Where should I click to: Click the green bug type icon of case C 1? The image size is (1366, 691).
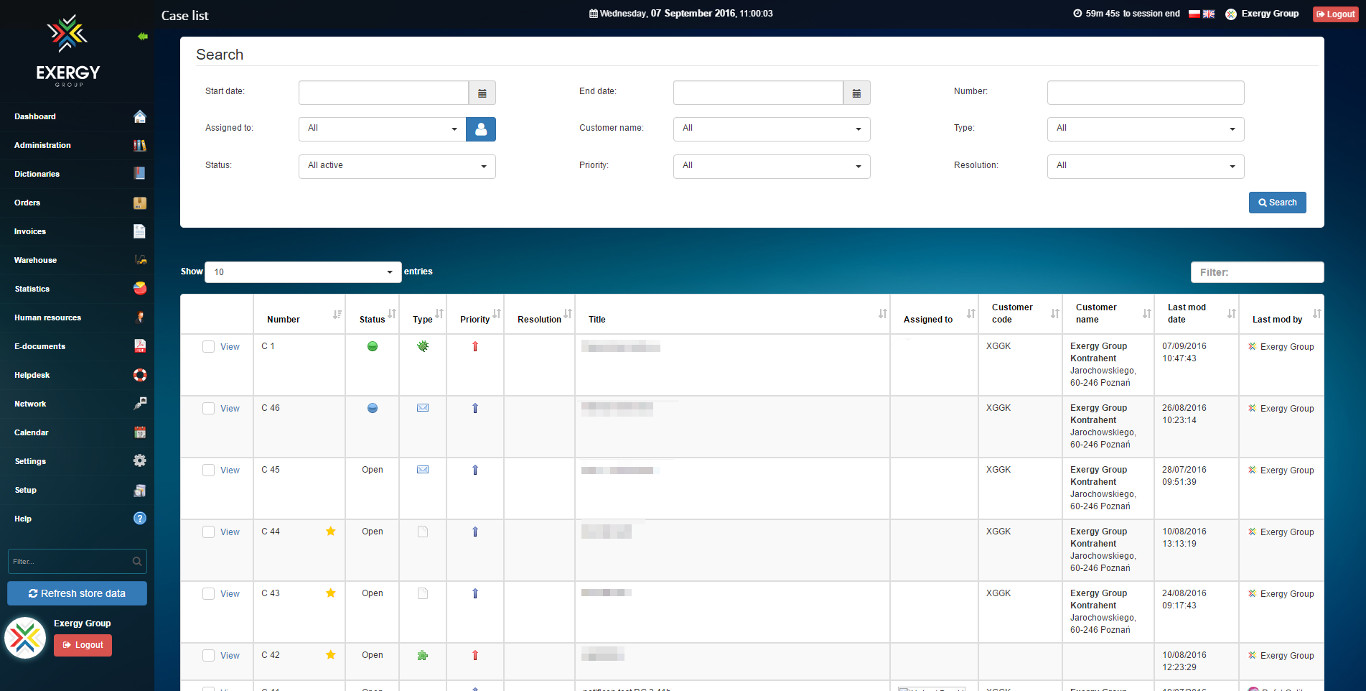click(x=422, y=346)
